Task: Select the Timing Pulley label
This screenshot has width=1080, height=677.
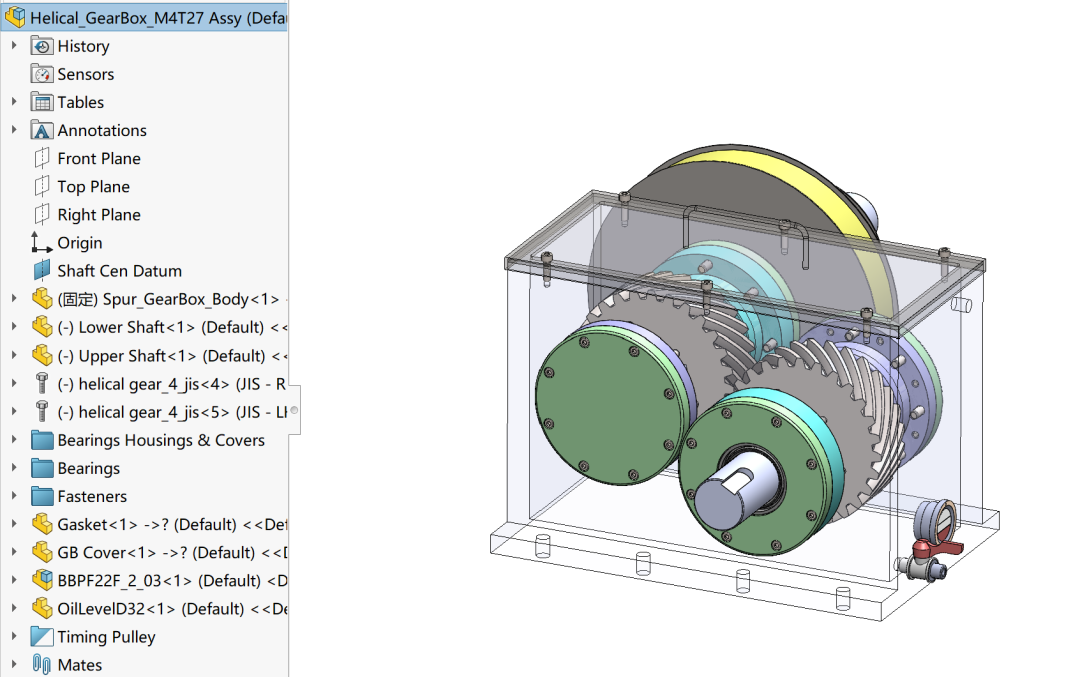Action: 107,637
